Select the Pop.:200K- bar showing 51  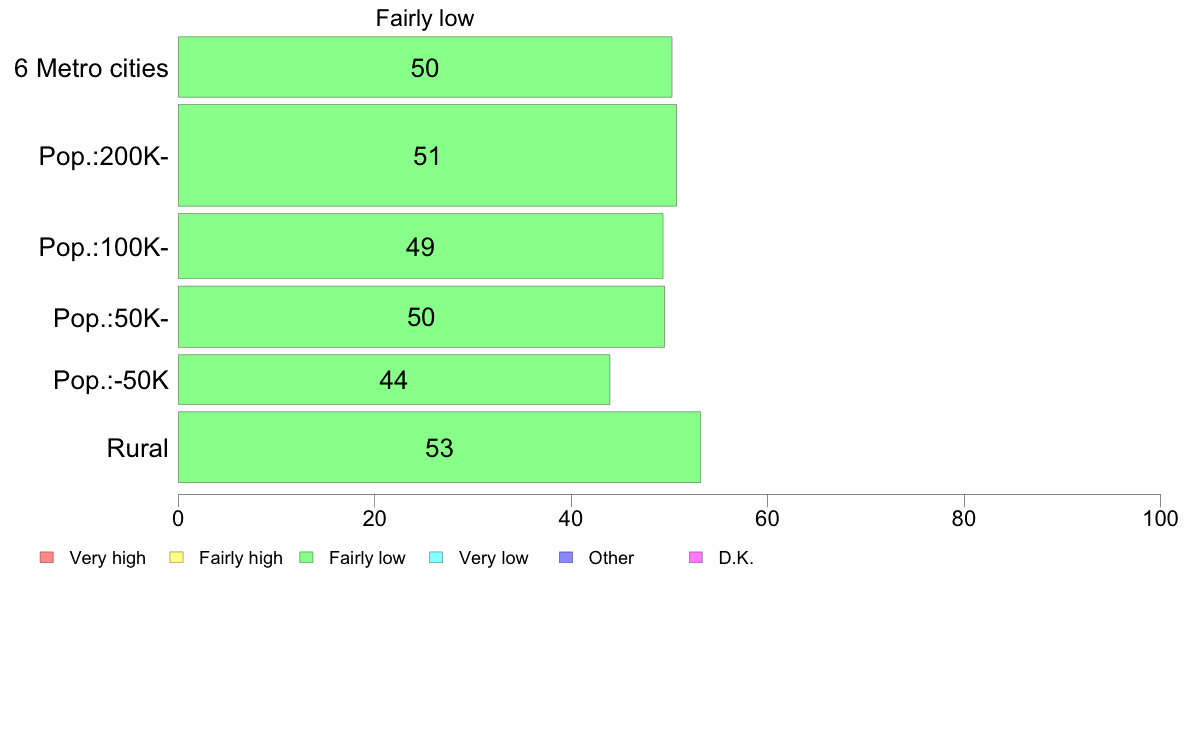(427, 155)
